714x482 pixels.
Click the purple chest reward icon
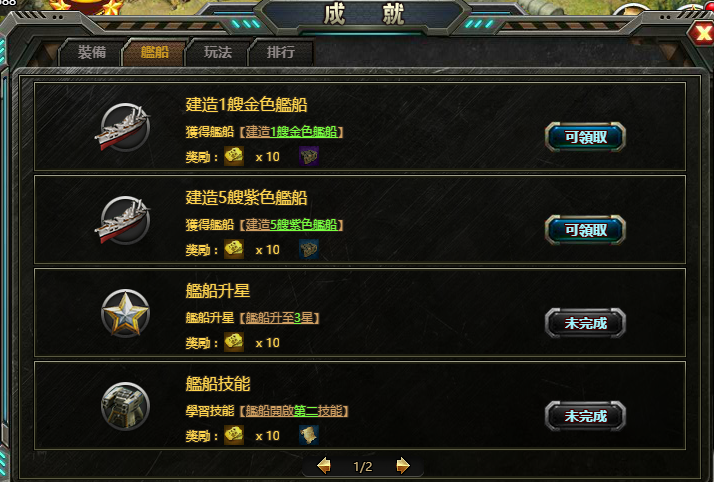coord(309,156)
